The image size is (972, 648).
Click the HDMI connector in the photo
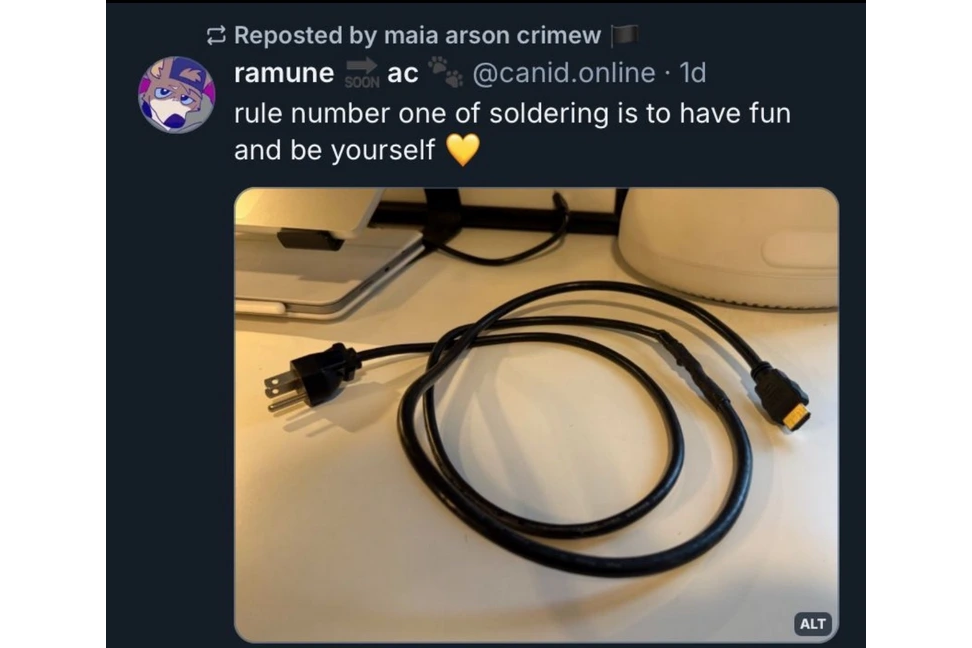click(x=784, y=396)
